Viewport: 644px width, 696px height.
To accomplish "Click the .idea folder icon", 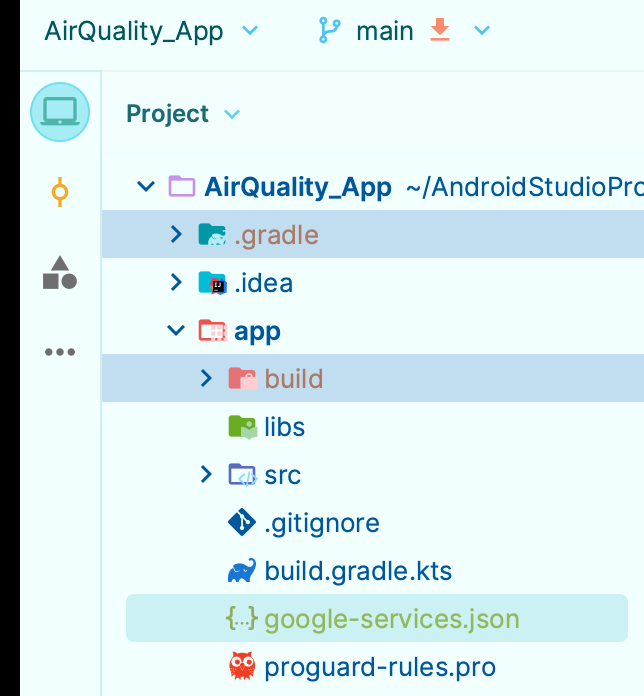I will (x=212, y=283).
